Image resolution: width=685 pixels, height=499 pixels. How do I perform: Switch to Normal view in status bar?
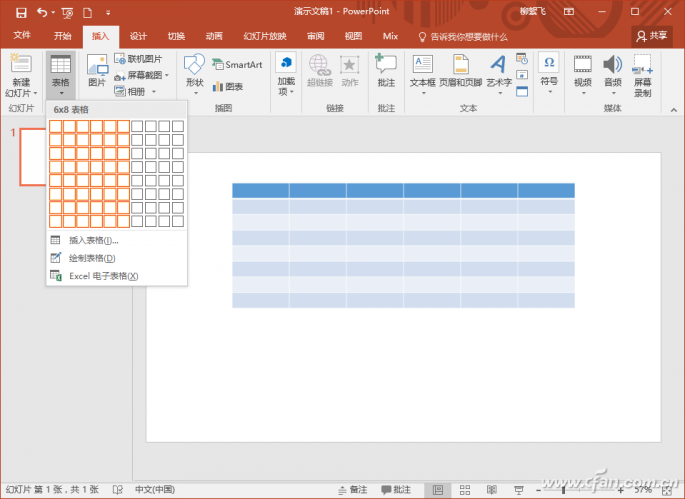pyautogui.click(x=438, y=490)
